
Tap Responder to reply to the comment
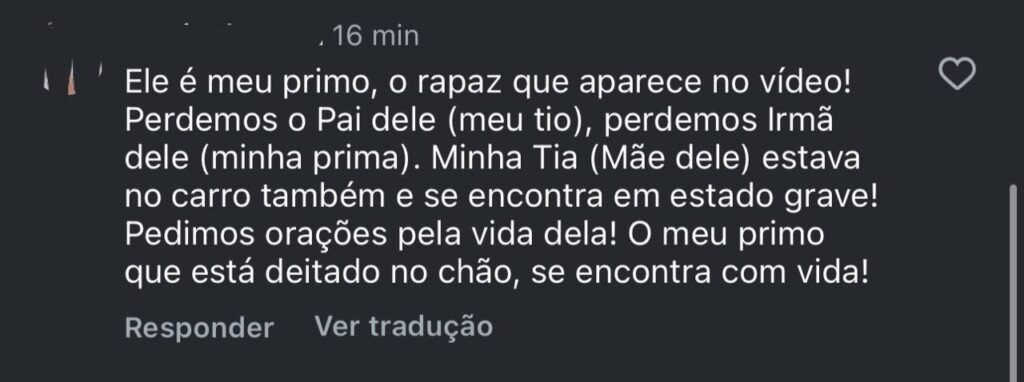[x=199, y=327]
